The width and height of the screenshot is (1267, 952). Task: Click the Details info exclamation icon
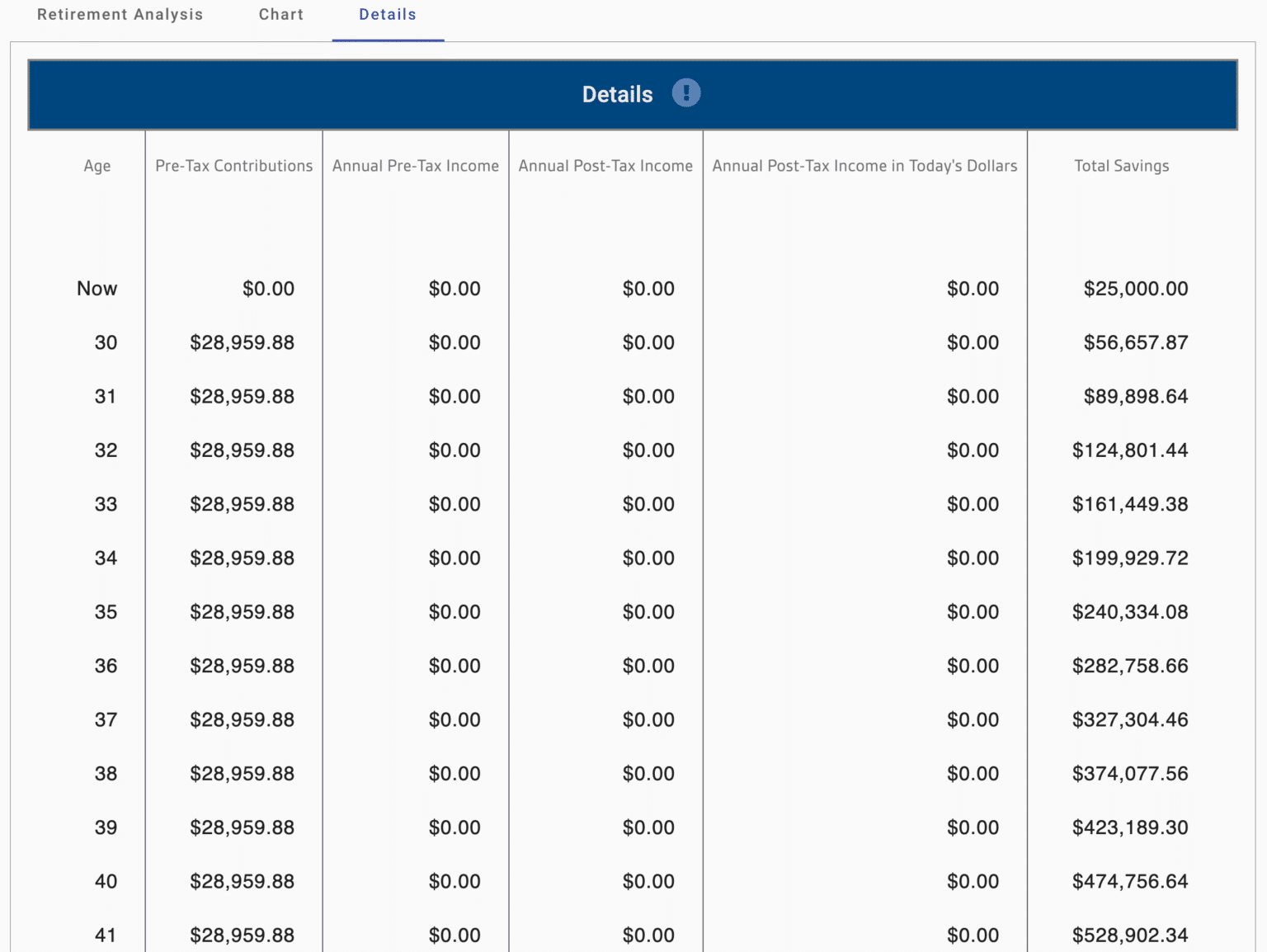pos(685,93)
